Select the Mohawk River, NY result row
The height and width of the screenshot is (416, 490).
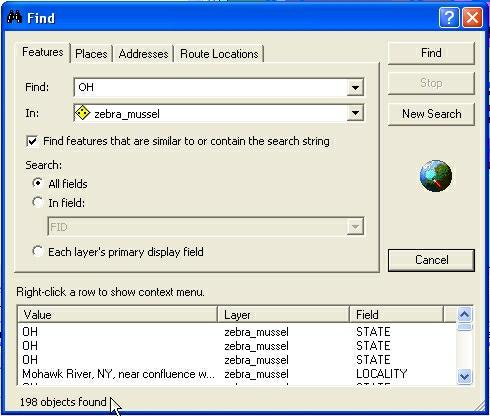click(x=237, y=374)
